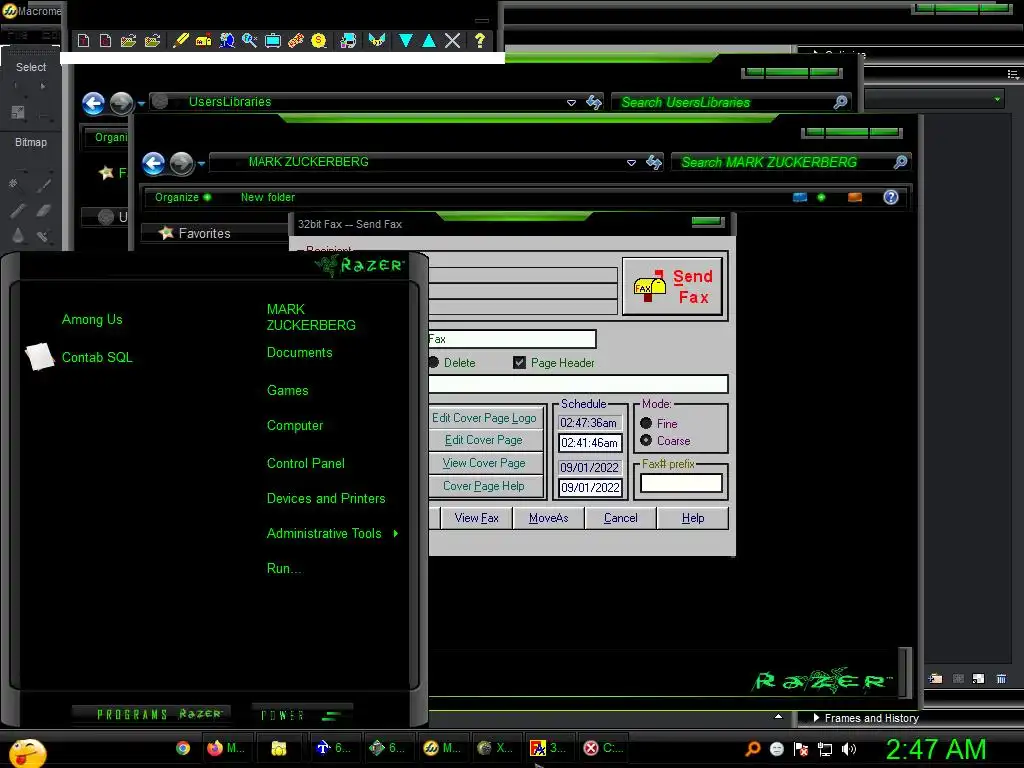
Task: Click Edit Cover Page Logo button
Action: tap(485, 418)
